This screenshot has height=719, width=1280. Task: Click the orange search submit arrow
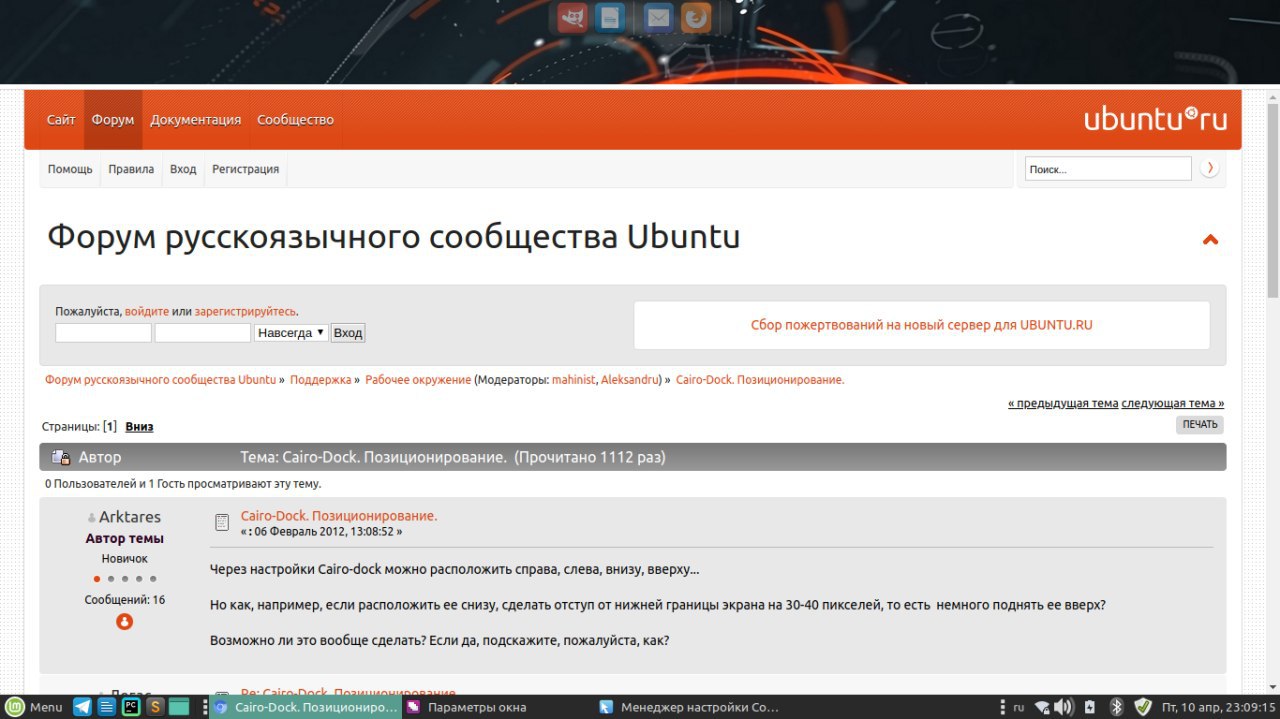point(1210,168)
